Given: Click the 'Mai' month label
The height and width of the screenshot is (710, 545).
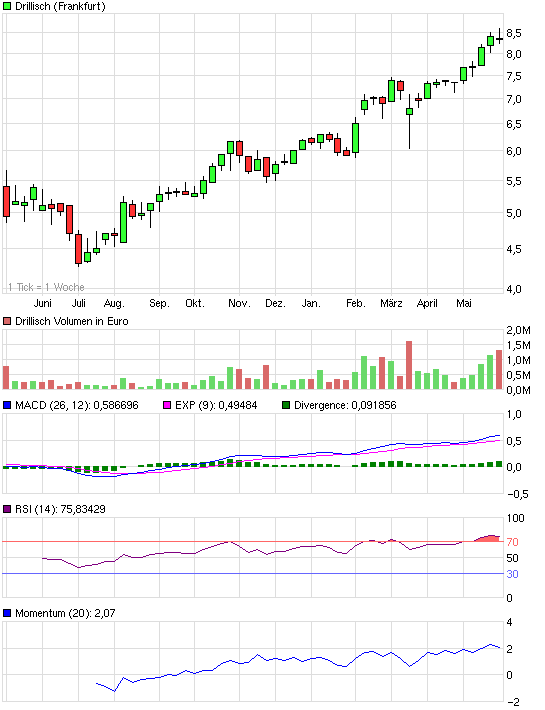Looking at the screenshot, I should point(464,303).
